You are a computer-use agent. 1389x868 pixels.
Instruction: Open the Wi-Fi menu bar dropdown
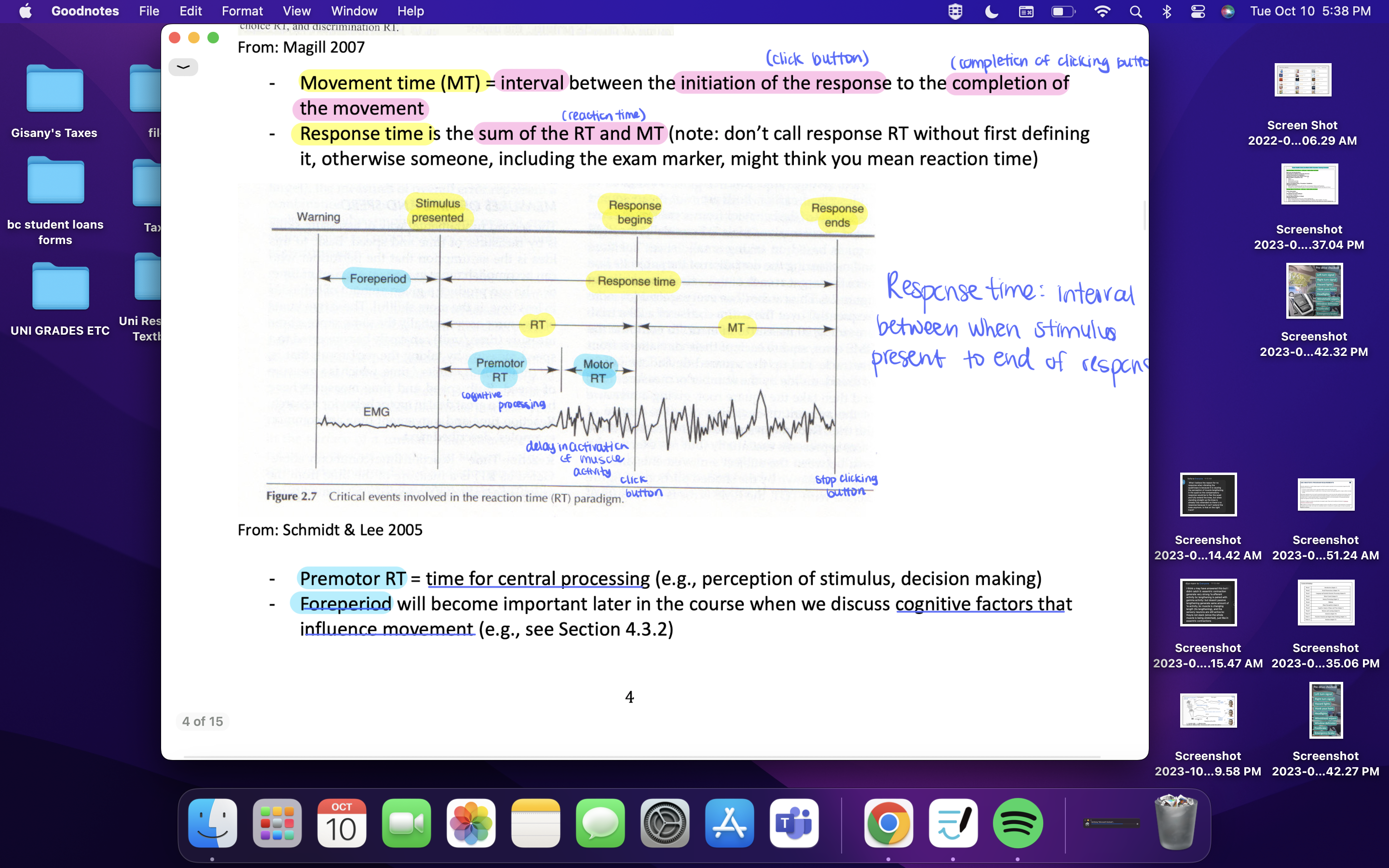[1102, 12]
